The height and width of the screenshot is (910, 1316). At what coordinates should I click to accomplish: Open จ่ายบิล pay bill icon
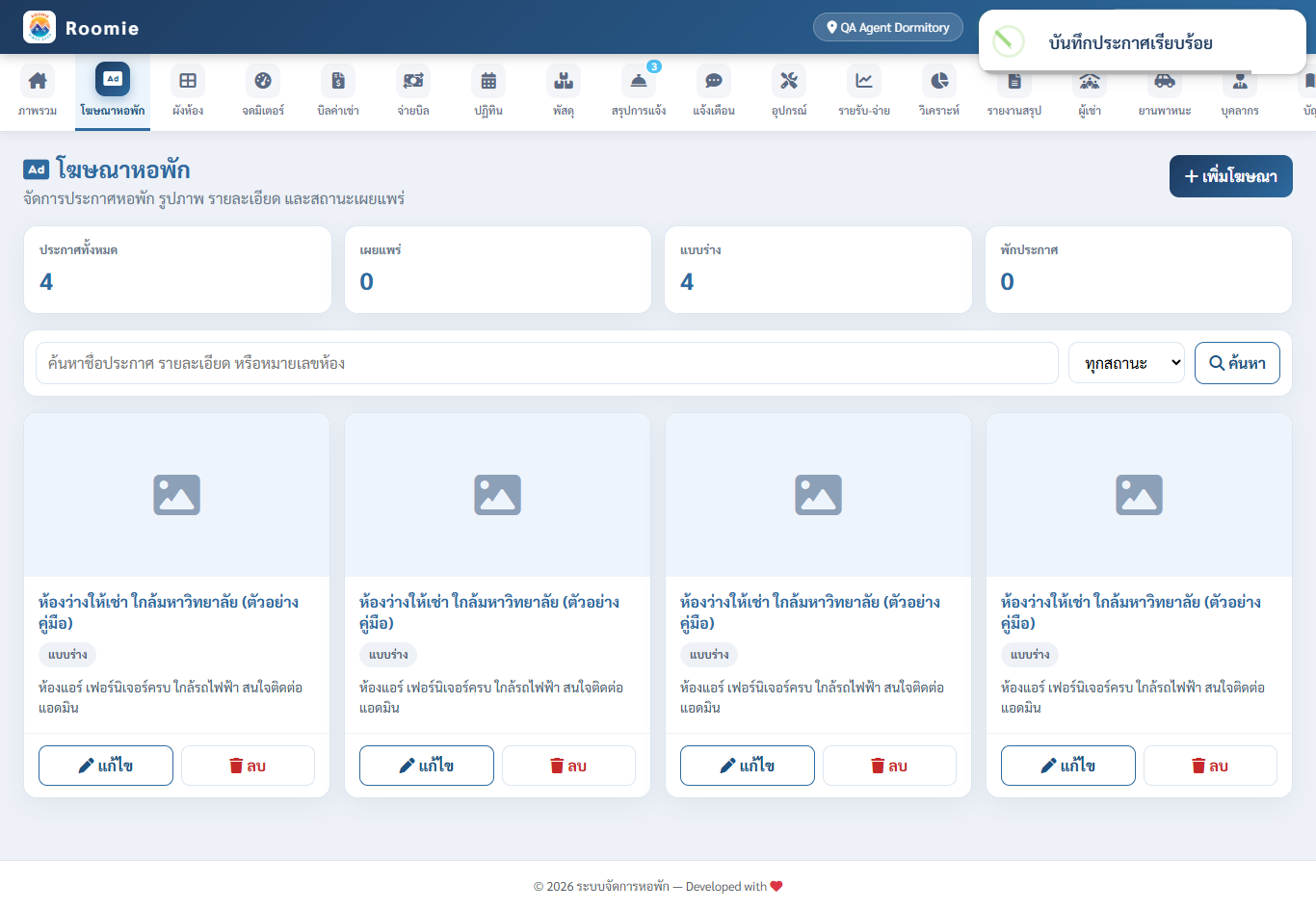pyautogui.click(x=413, y=81)
